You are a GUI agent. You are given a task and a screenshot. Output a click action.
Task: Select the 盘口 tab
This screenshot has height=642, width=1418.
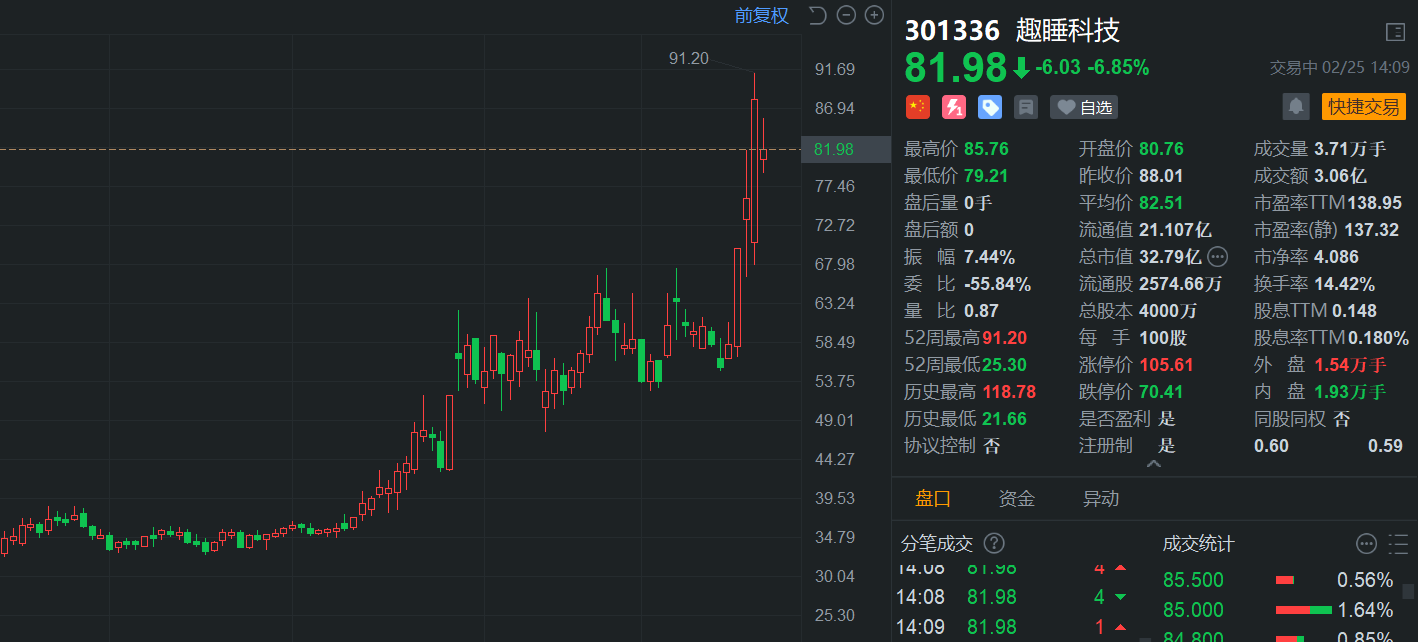933,499
